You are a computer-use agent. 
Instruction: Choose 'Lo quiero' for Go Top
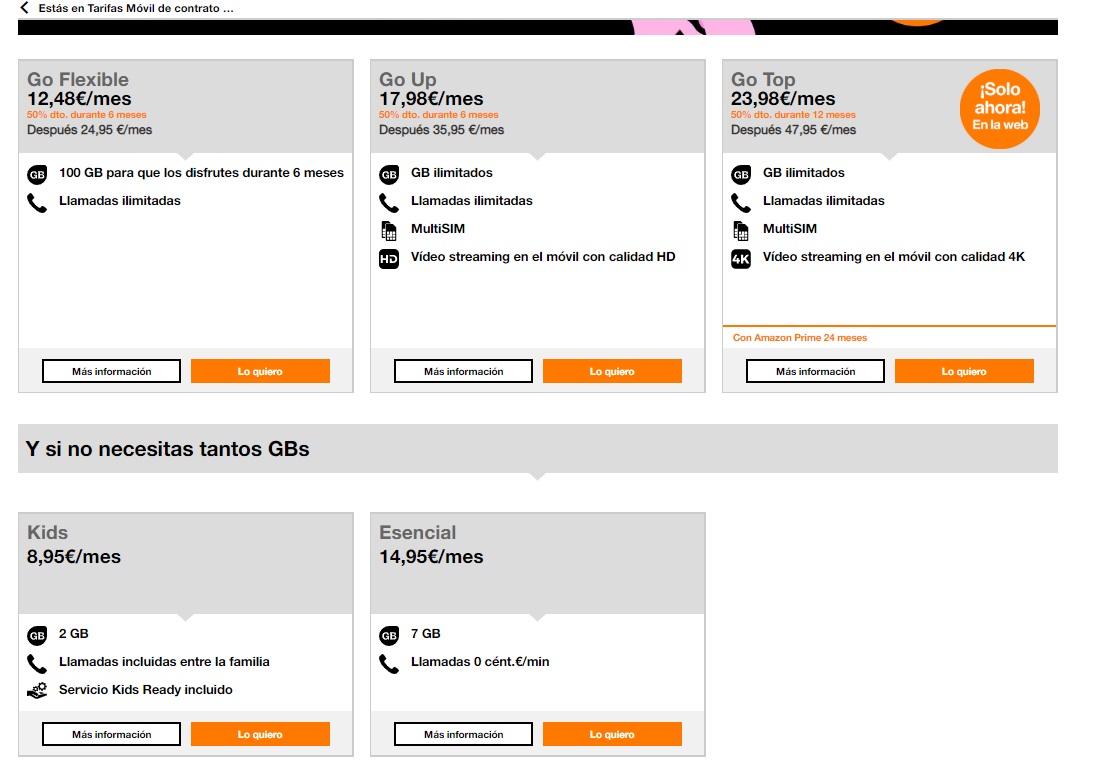[x=964, y=371]
